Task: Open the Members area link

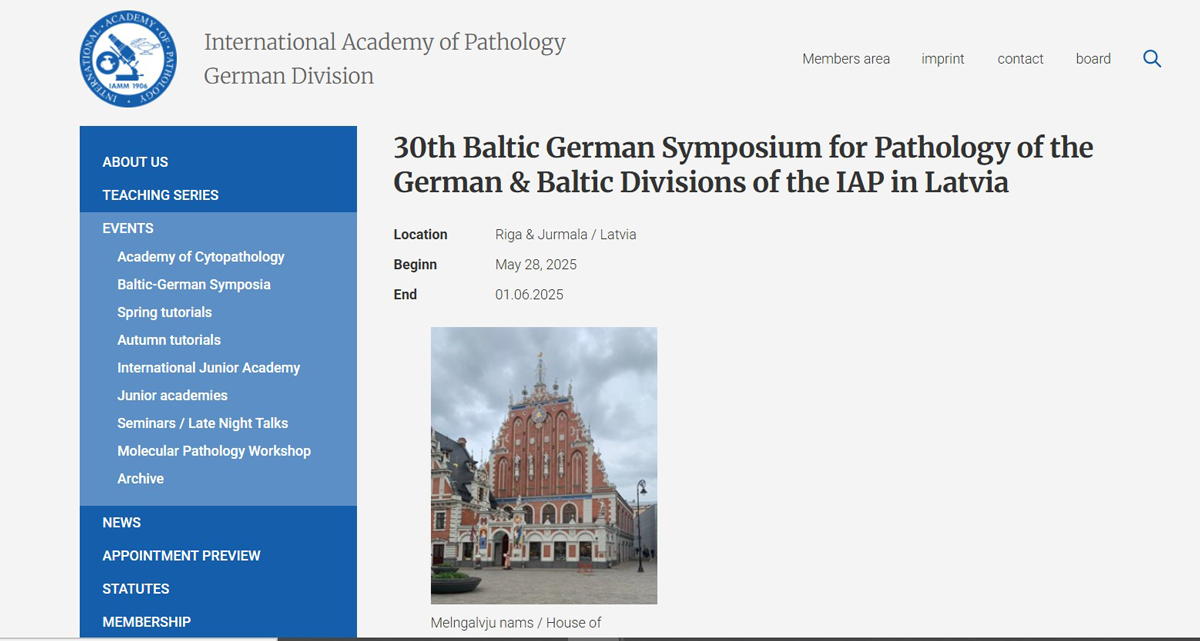Action: (845, 59)
